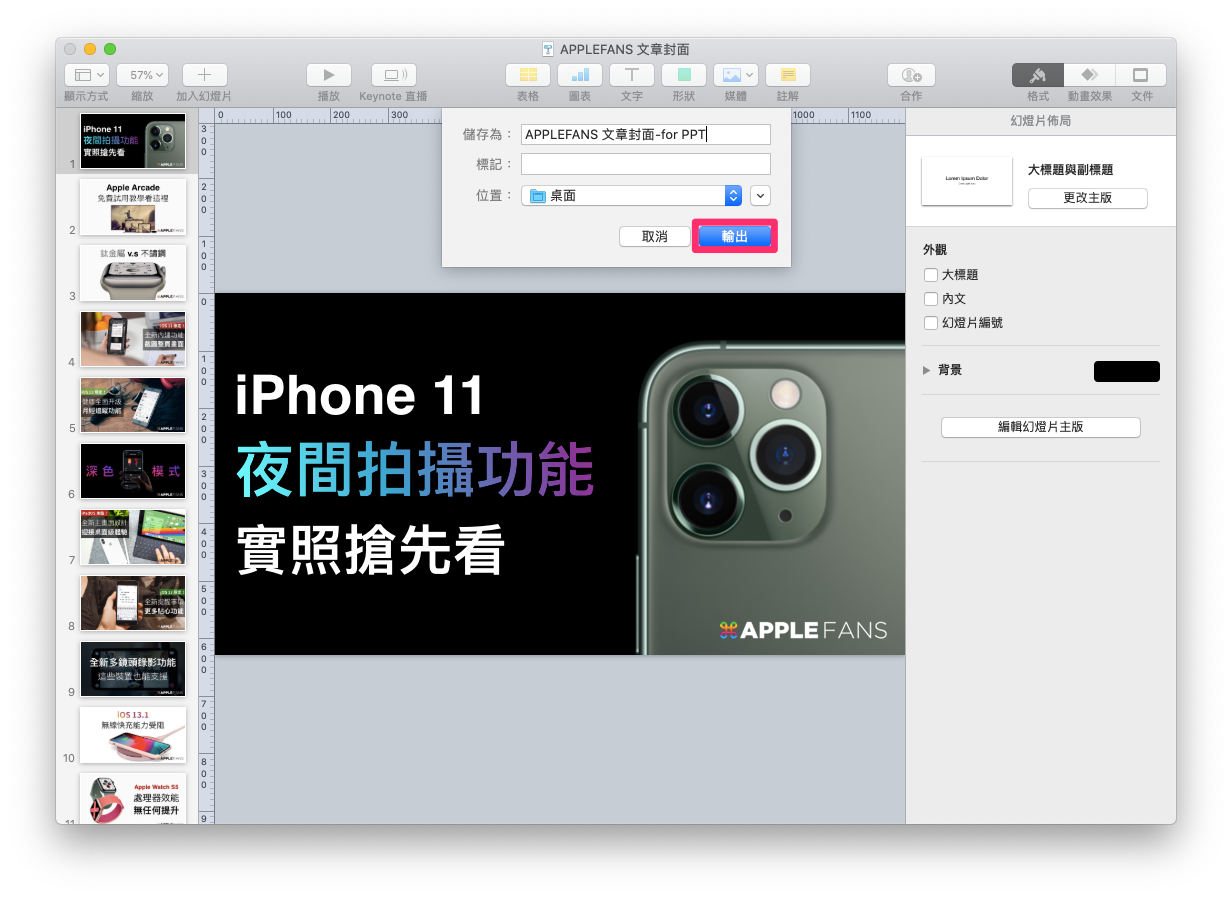This screenshot has height=898, width=1232.
Task: Select the 實照搶先看 text on slide
Action: click(370, 550)
